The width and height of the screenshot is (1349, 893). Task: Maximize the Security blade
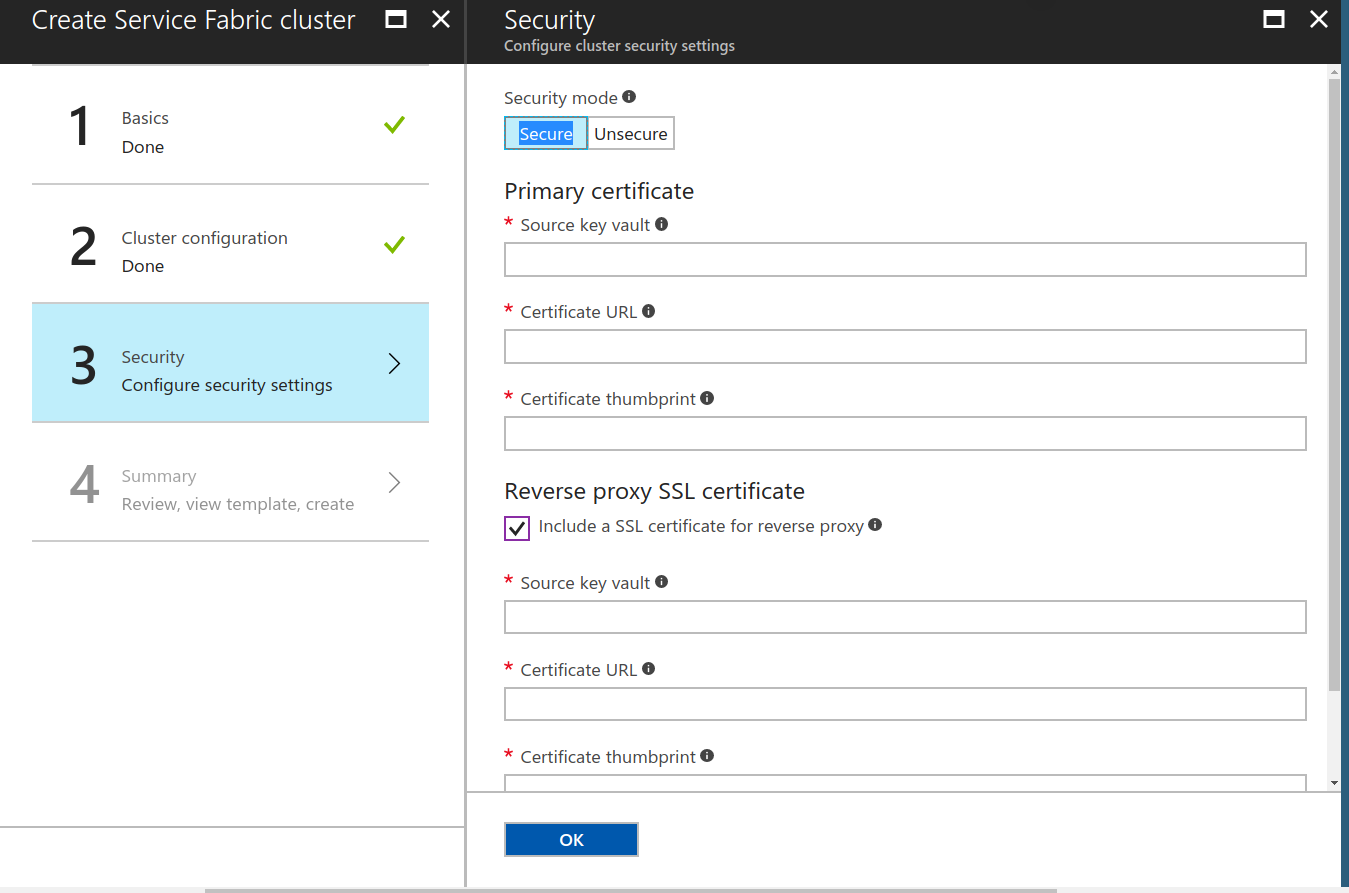(x=1274, y=19)
